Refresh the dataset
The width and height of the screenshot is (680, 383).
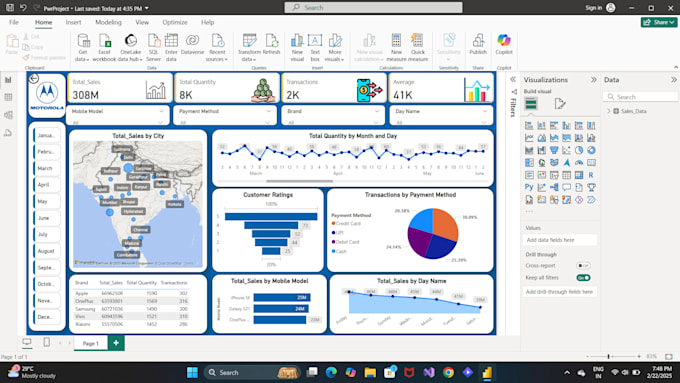coord(271,45)
